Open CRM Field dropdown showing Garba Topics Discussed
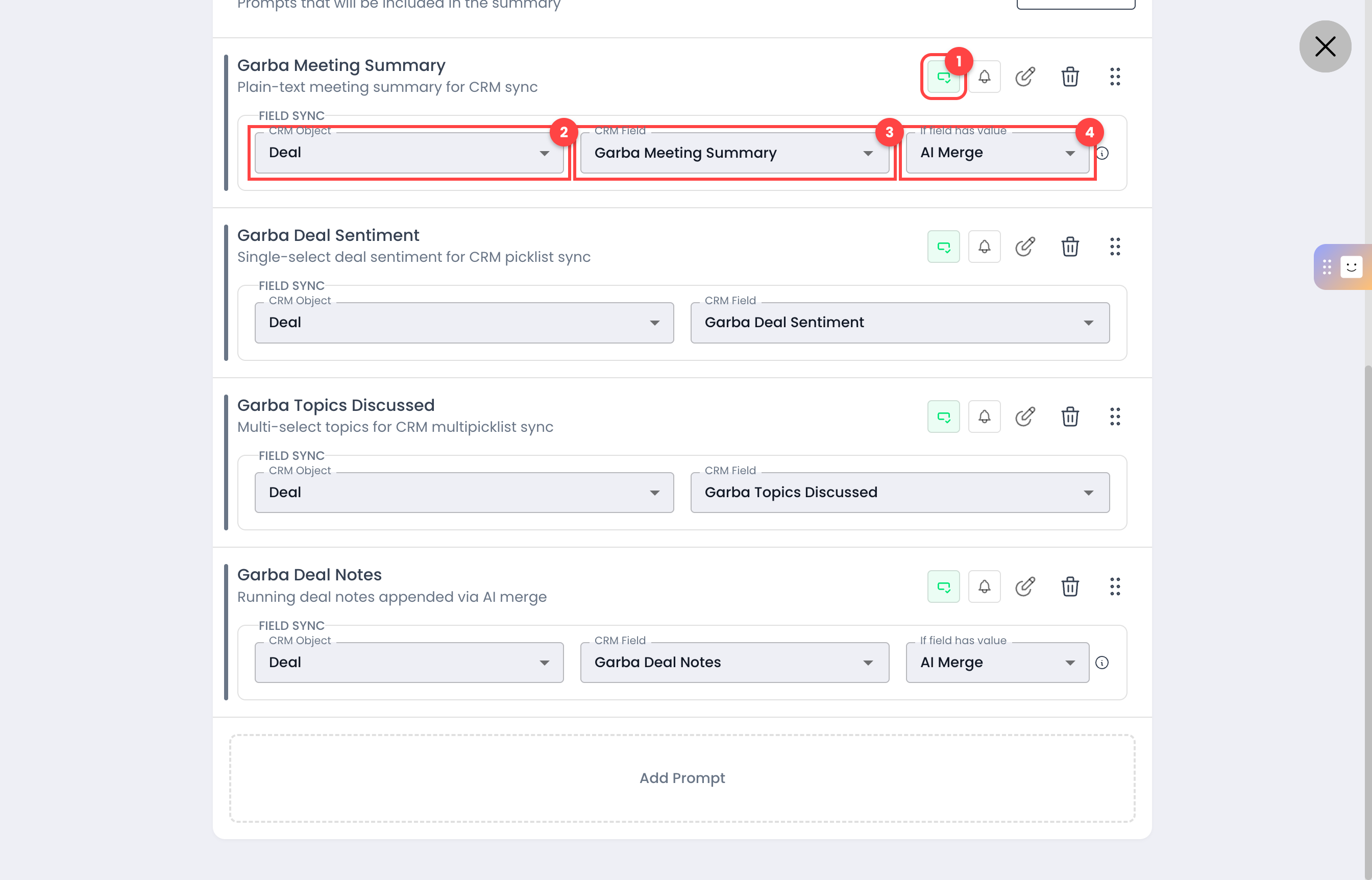 (900, 493)
